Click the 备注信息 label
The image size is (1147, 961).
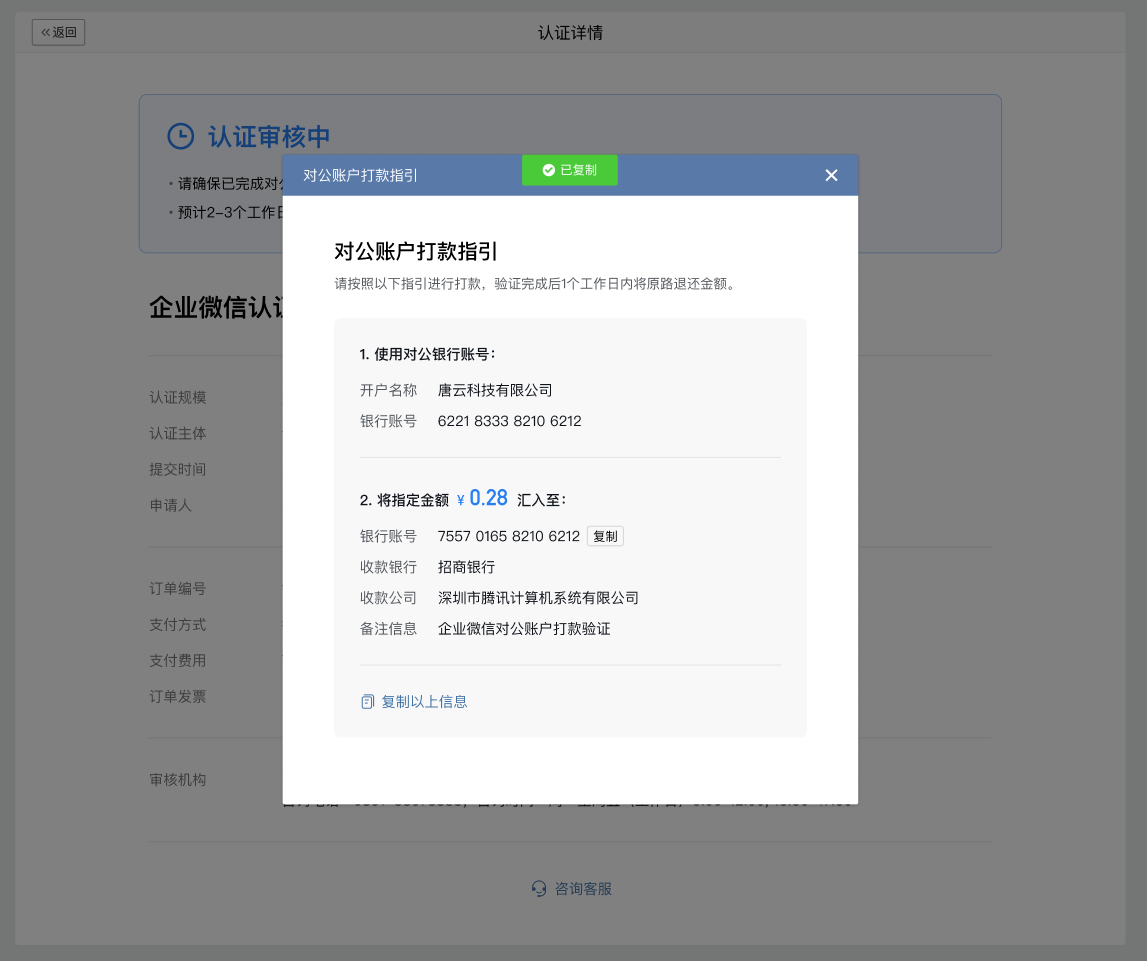tap(388, 629)
